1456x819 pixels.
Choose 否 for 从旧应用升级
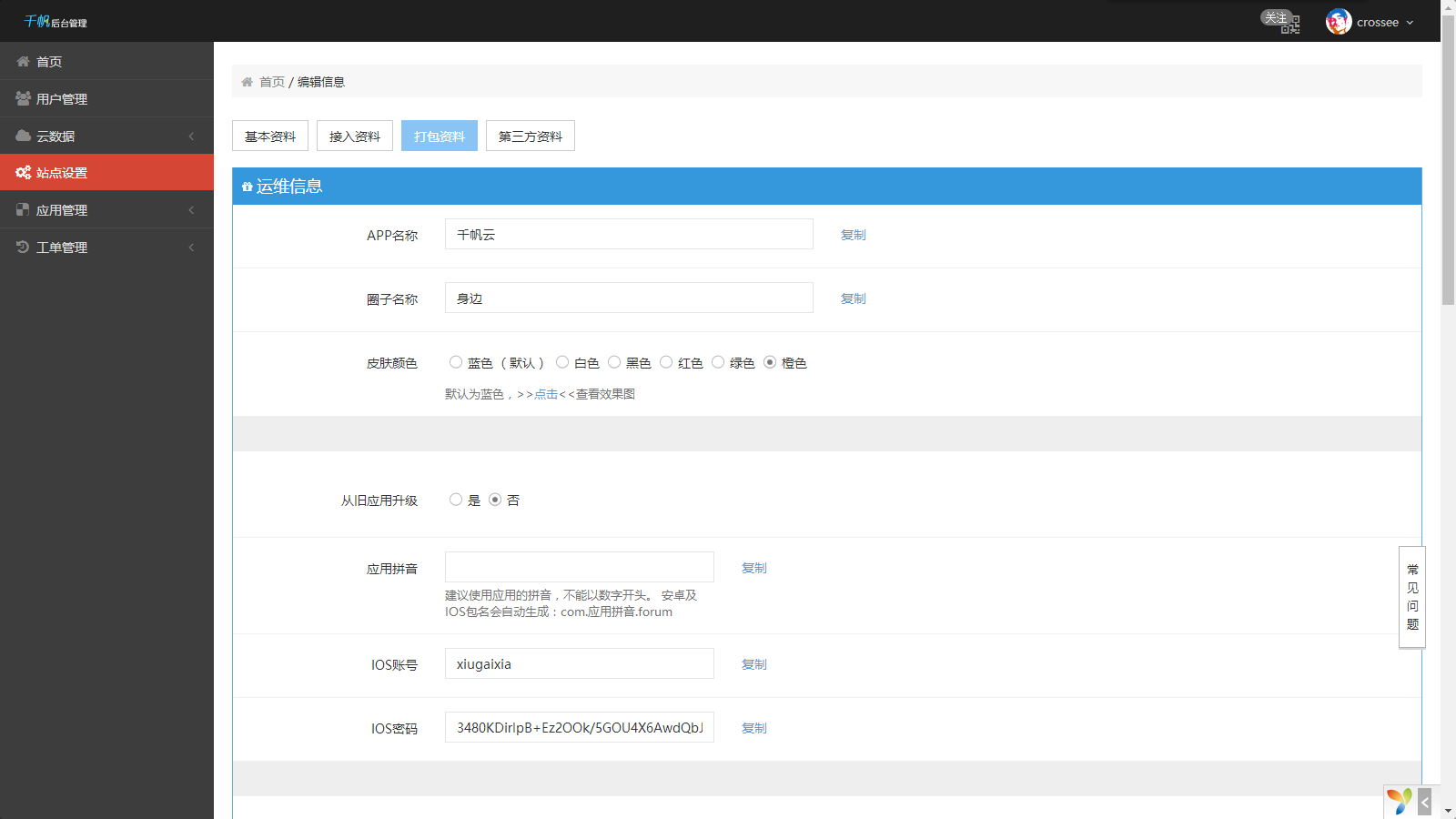[x=495, y=500]
